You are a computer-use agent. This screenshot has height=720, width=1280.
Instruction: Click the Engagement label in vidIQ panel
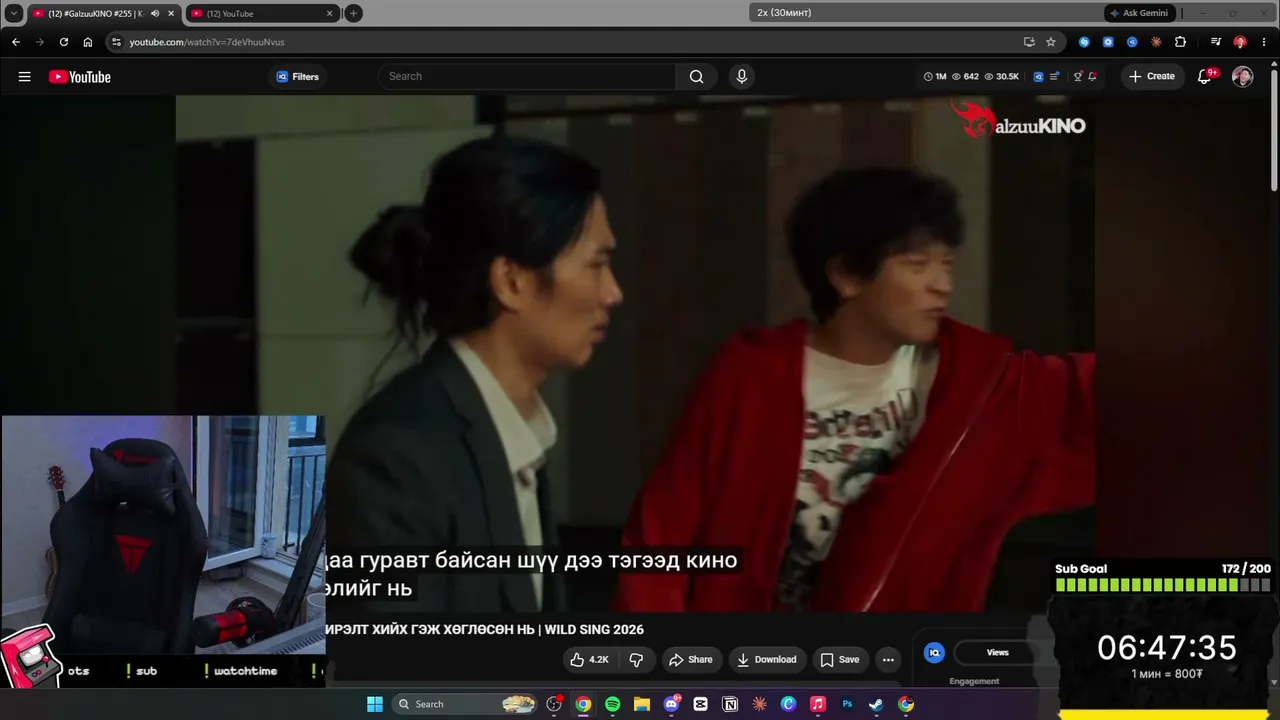tap(974, 682)
